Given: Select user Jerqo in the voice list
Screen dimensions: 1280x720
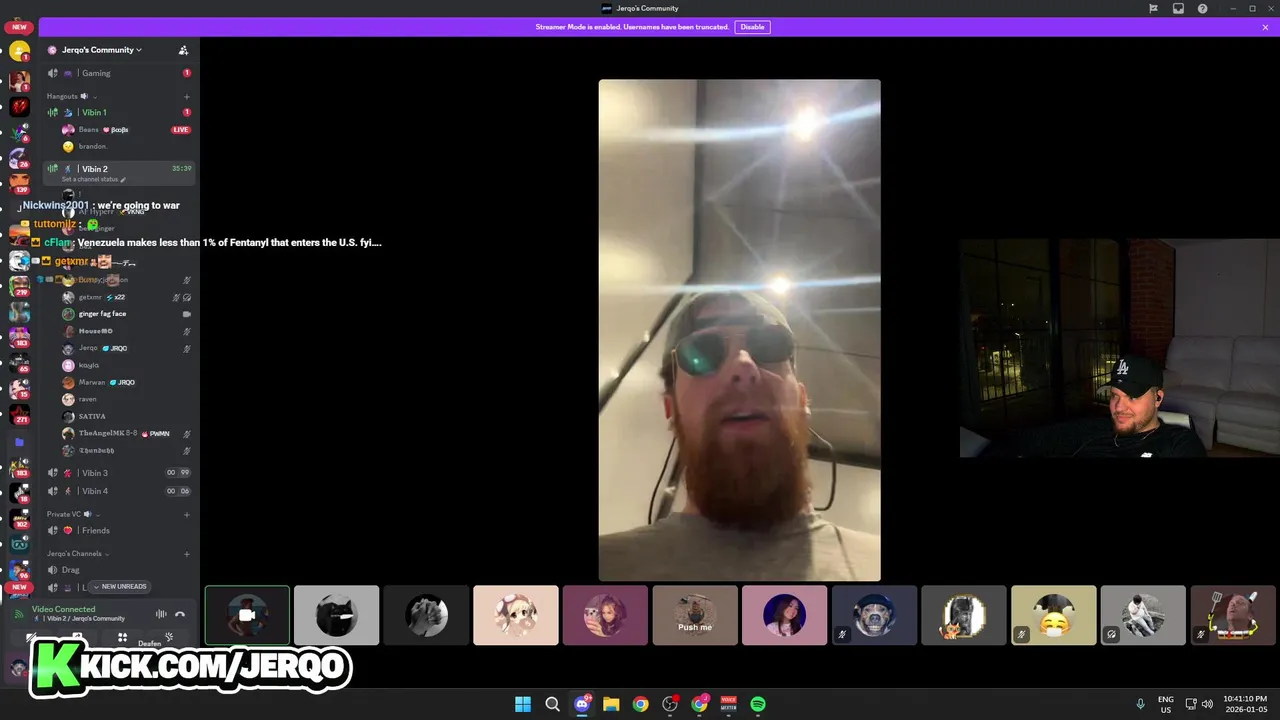Looking at the screenshot, I should click(127, 348).
